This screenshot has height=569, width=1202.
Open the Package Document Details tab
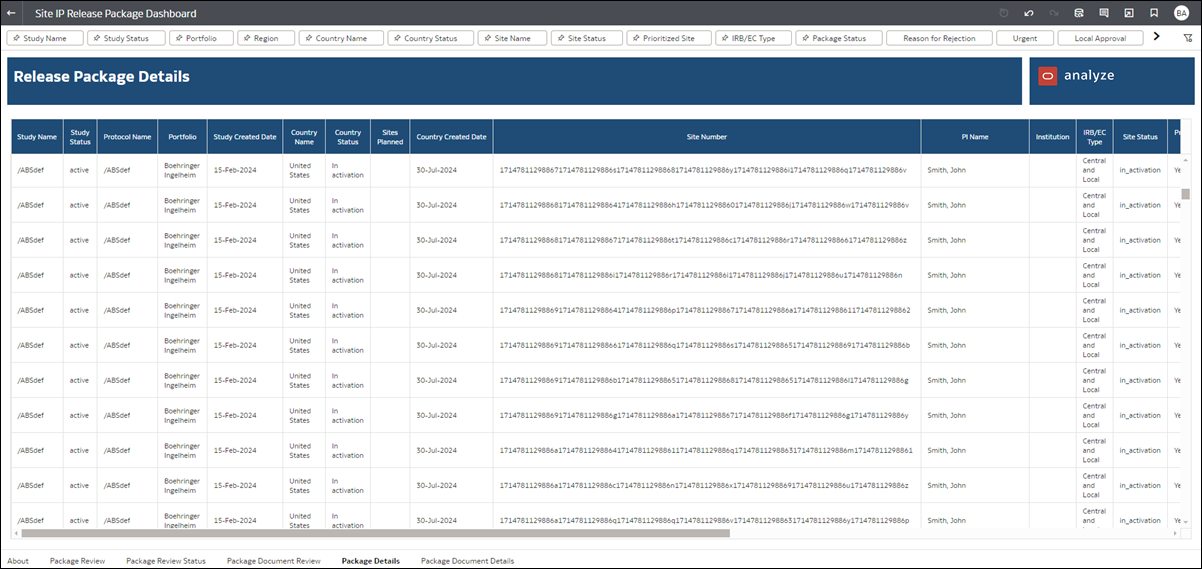468,561
